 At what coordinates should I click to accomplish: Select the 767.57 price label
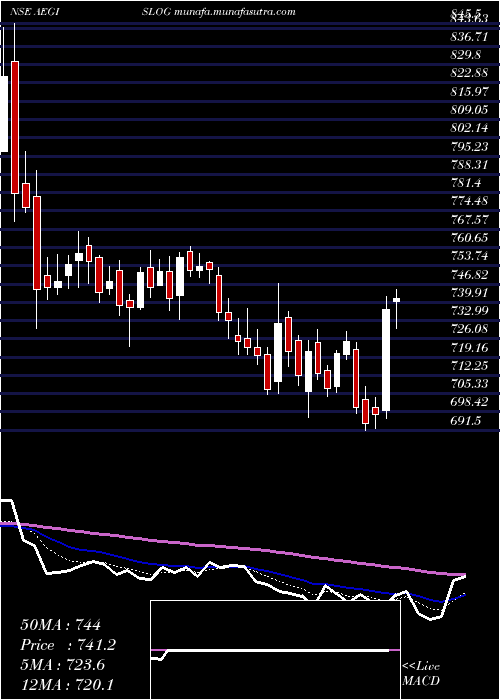pos(469,220)
